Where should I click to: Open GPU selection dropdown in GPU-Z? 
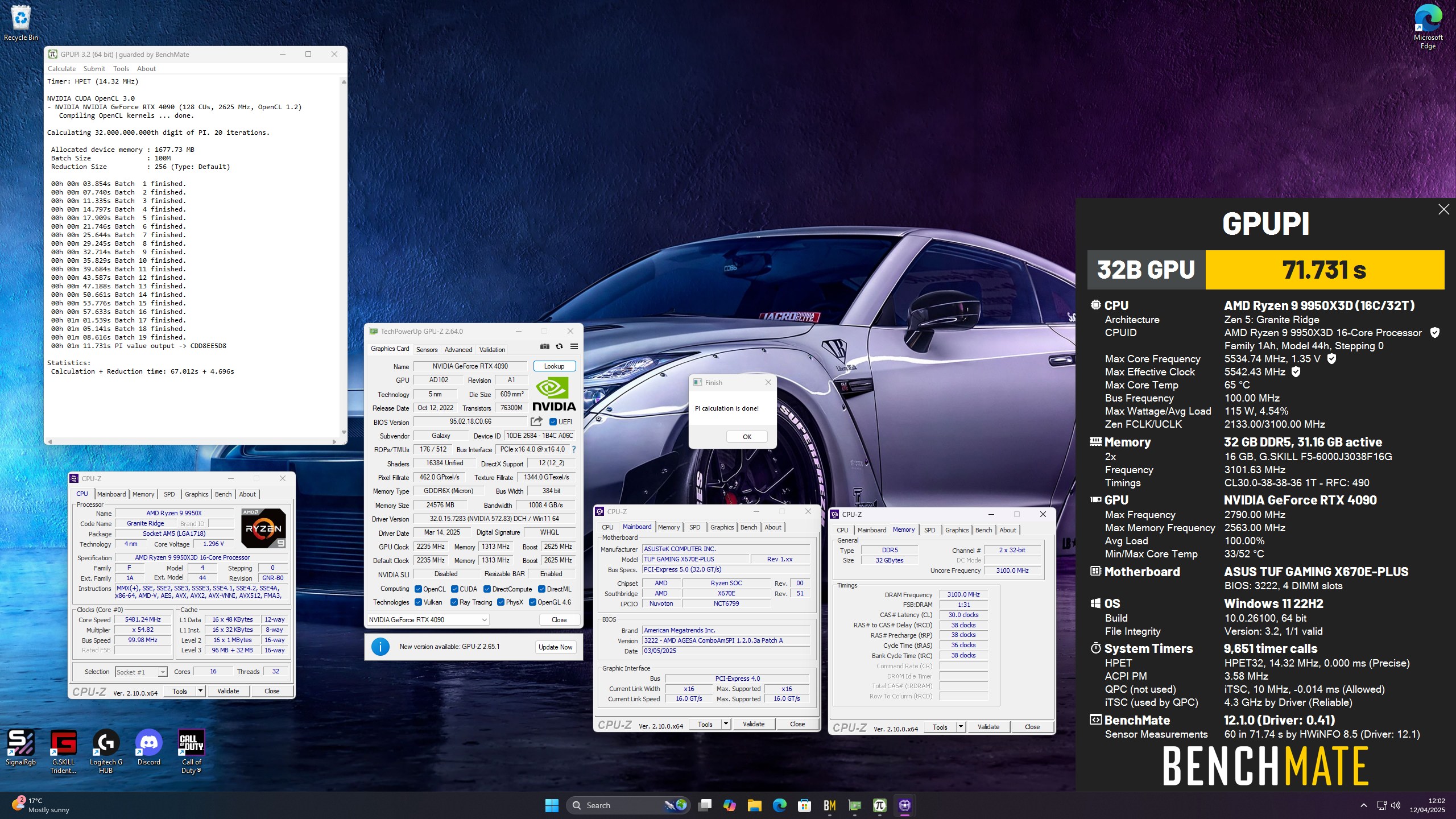coord(428,620)
